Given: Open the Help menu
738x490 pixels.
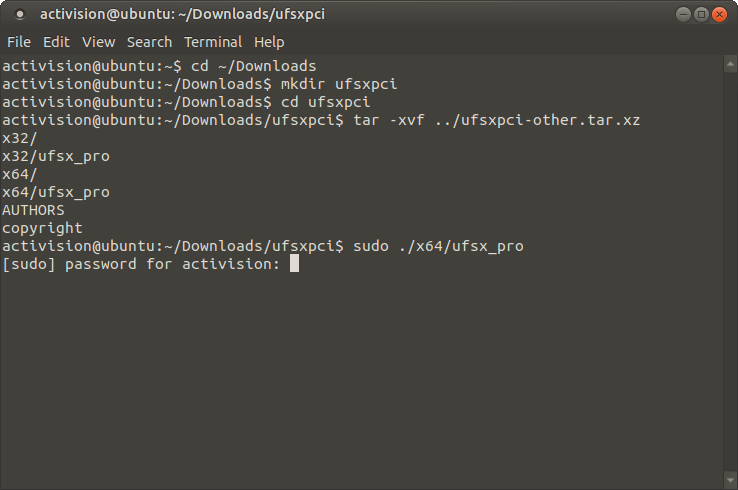Looking at the screenshot, I should click(269, 42).
